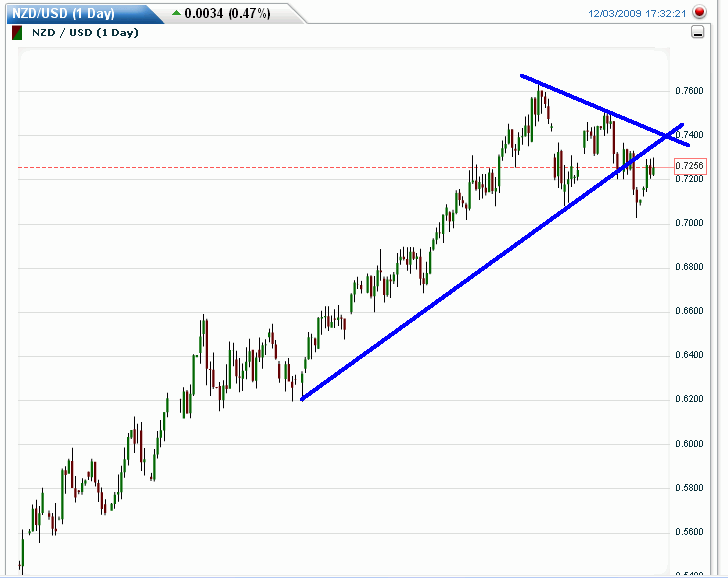Viewport: 728px width, 578px height.
Task: Click the 0.6400 price axis label
Action: coord(689,355)
